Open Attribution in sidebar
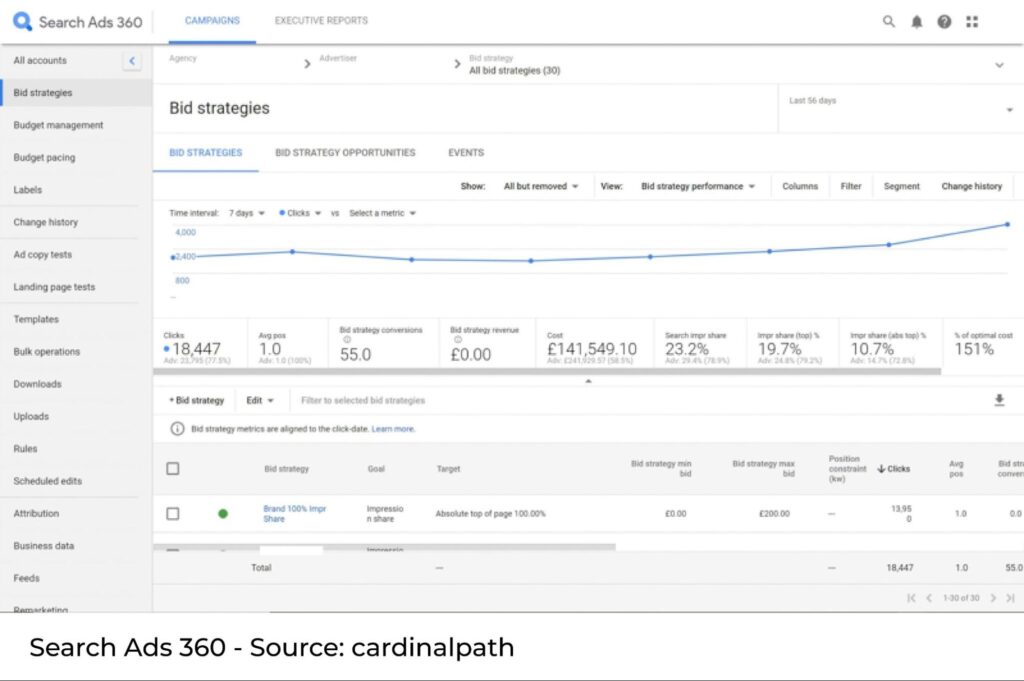Image resolution: width=1024 pixels, height=681 pixels. 36,514
